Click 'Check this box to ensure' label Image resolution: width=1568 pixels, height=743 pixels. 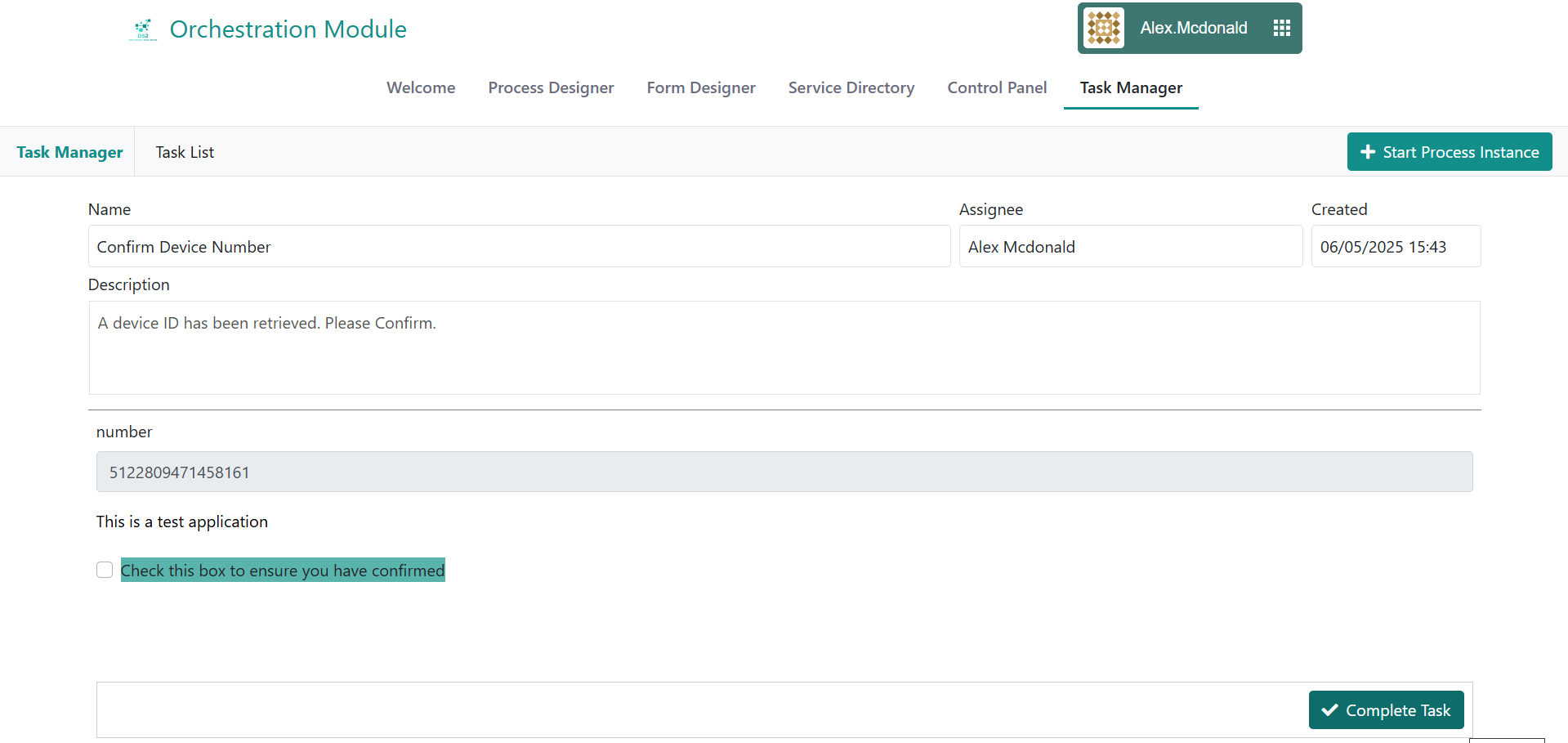point(283,571)
